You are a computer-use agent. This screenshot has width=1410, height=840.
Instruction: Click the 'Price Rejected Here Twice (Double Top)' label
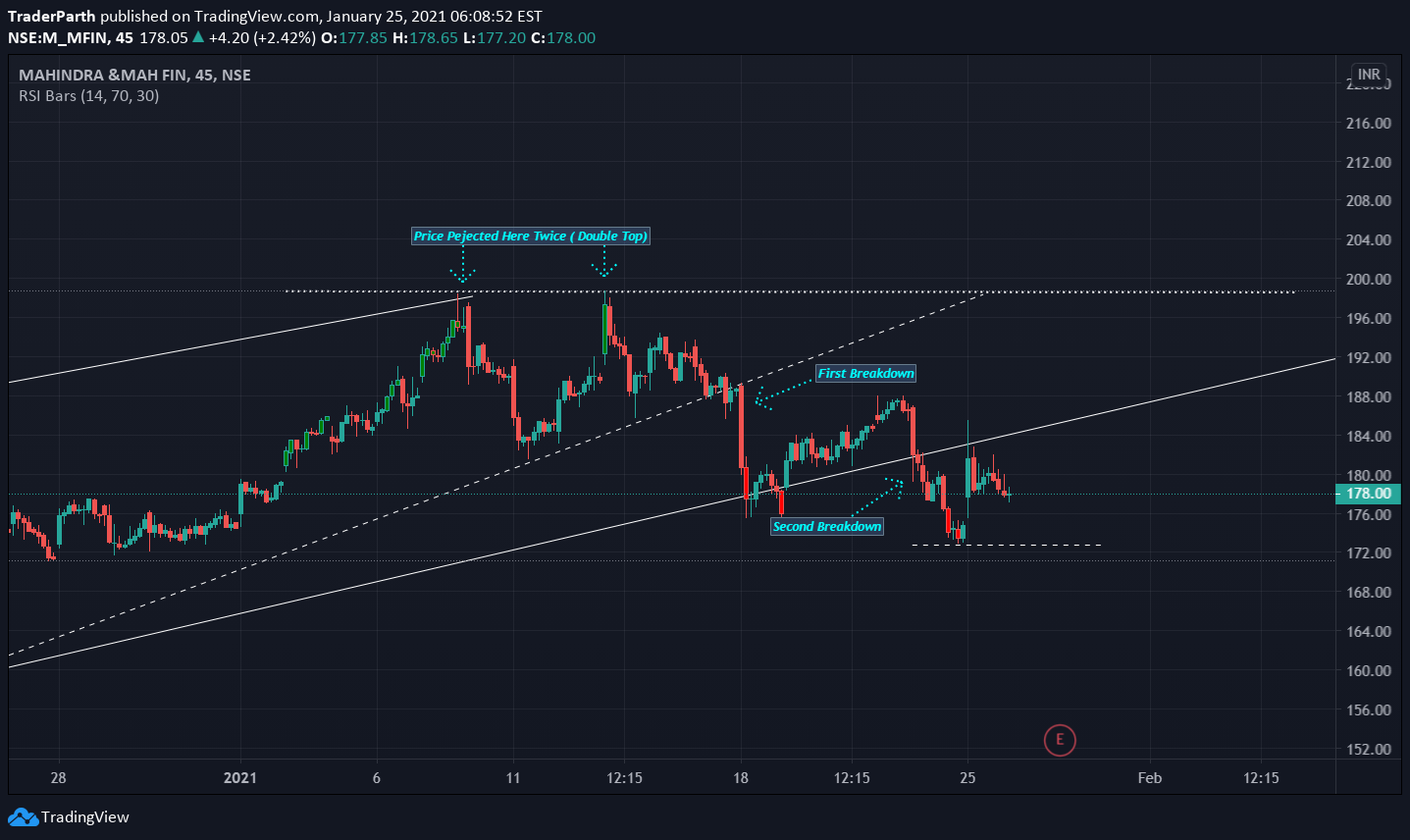pyautogui.click(x=530, y=236)
